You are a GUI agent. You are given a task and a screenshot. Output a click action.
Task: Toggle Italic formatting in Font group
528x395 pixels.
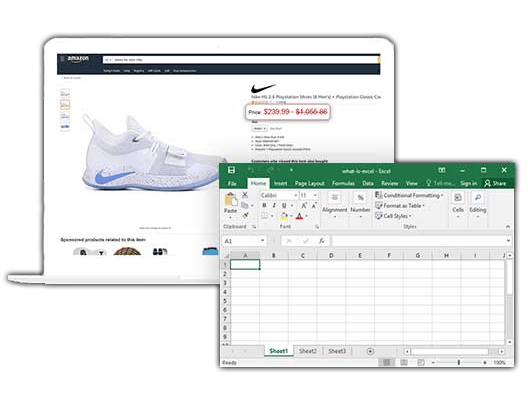point(274,205)
